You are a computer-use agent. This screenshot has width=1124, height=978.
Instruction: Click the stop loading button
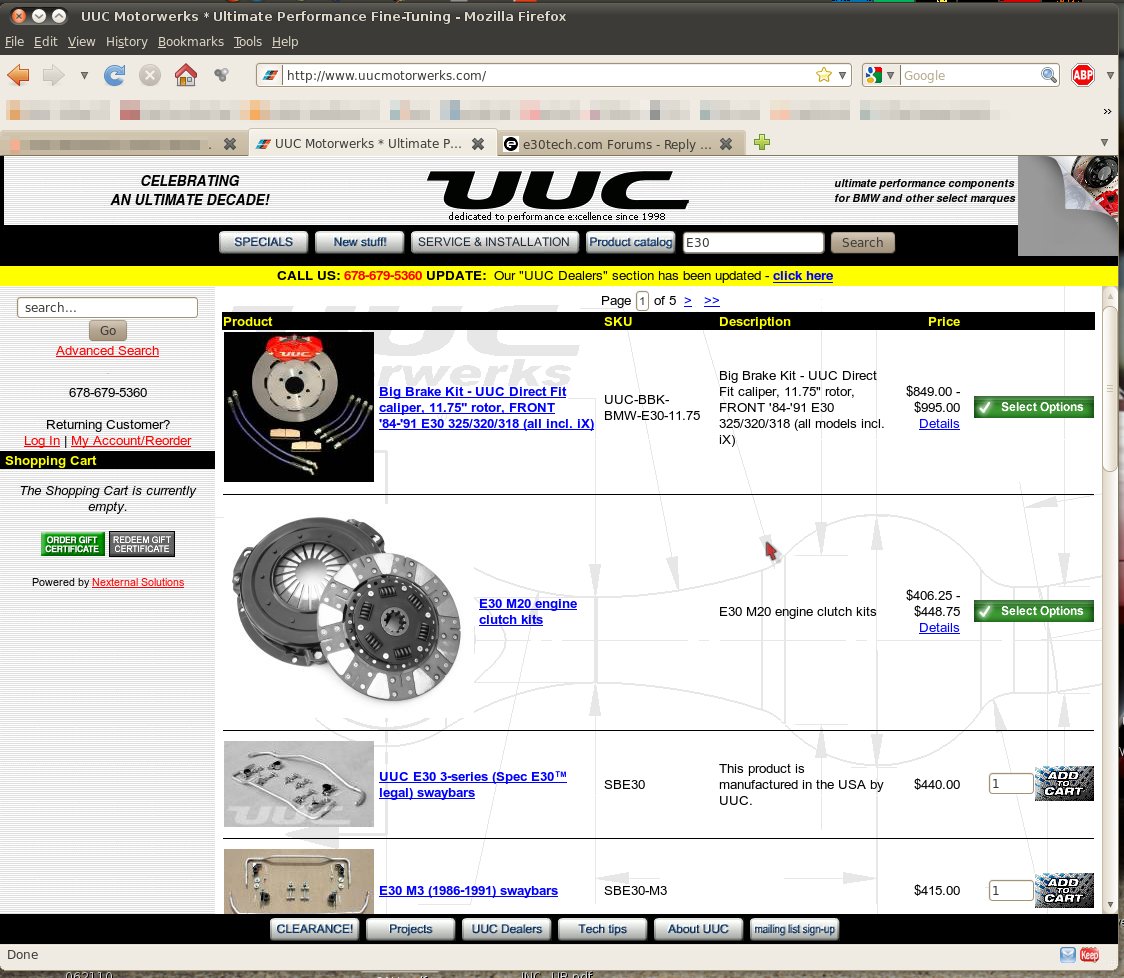[149, 75]
